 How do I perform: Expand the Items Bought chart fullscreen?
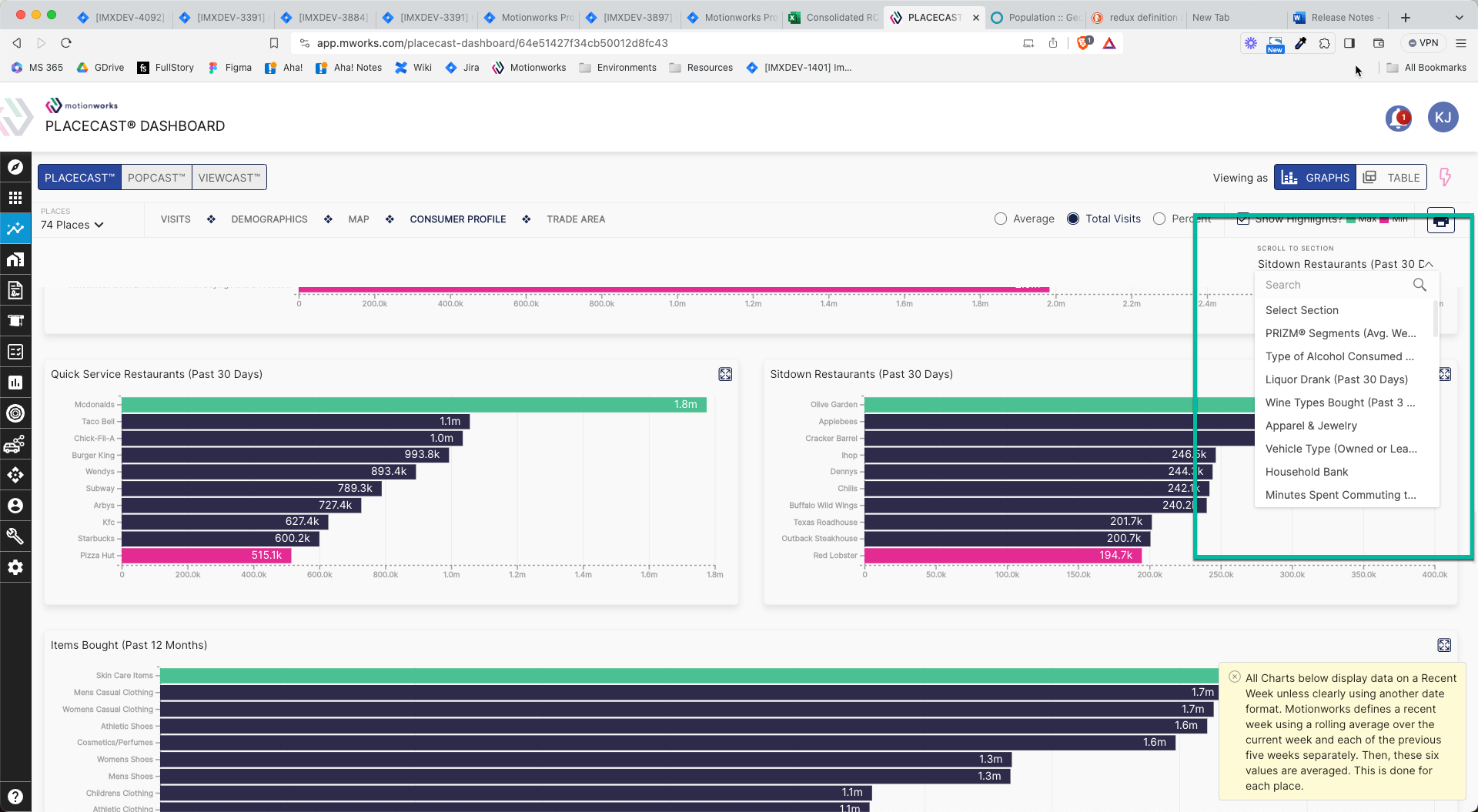point(1444,645)
